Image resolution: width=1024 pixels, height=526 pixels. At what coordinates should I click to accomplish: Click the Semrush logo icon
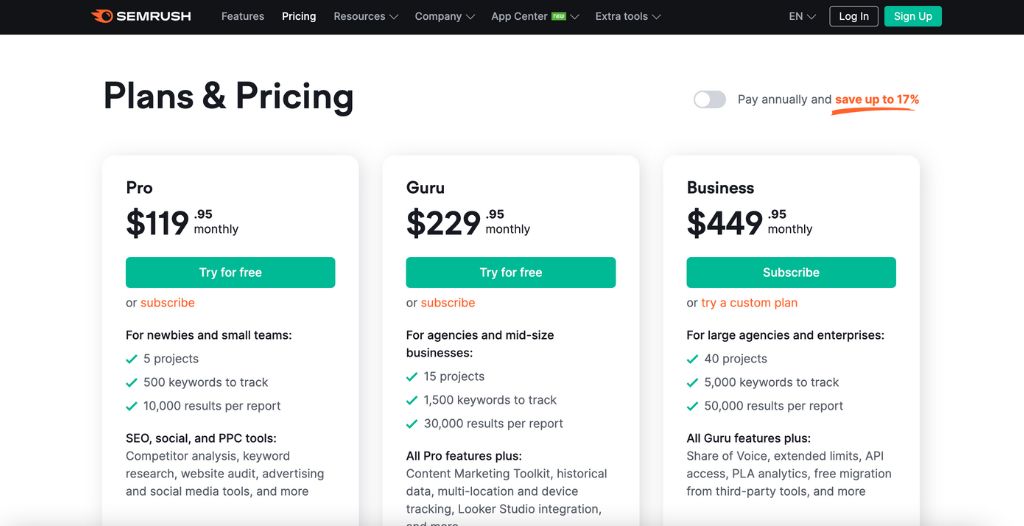tap(101, 16)
